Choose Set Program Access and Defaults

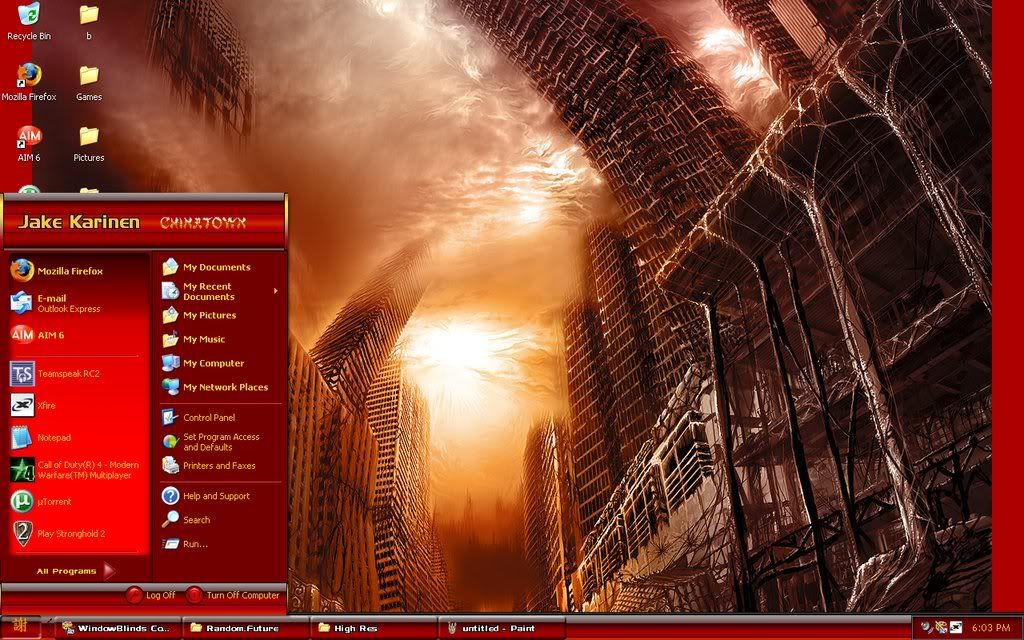221,442
